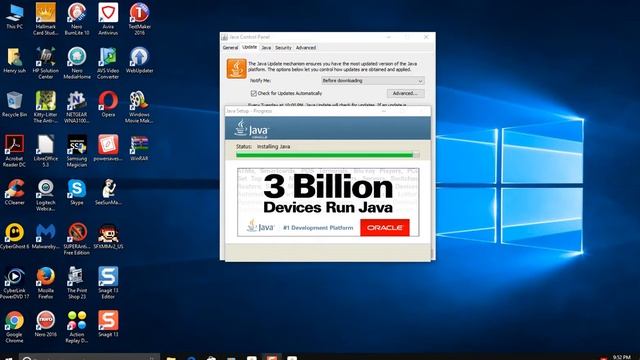Toggle Check for Updates Automatically checkbox
The width and height of the screenshot is (640, 360).
[253, 93]
